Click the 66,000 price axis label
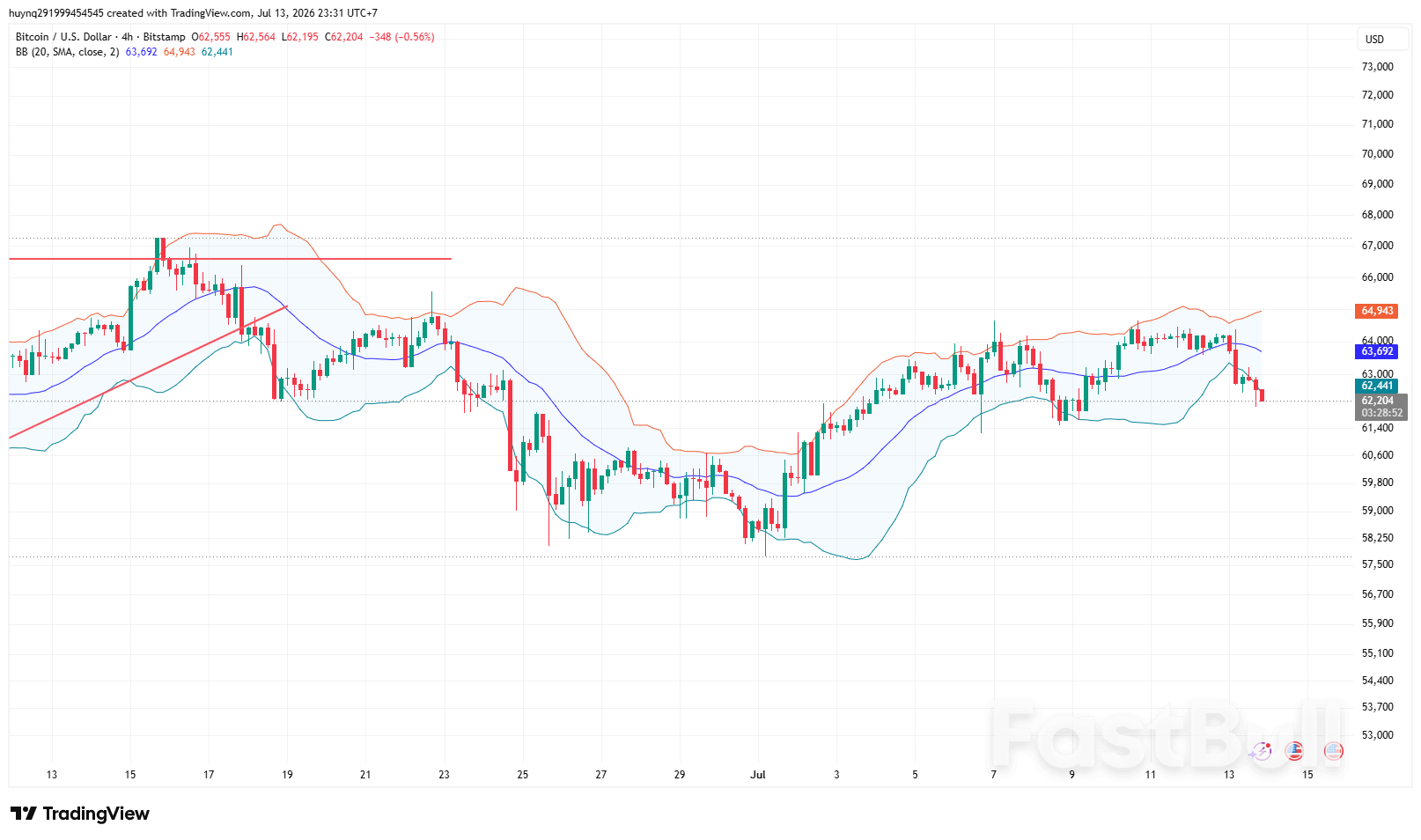Screen dimensions: 1421x840 coord(1377,277)
